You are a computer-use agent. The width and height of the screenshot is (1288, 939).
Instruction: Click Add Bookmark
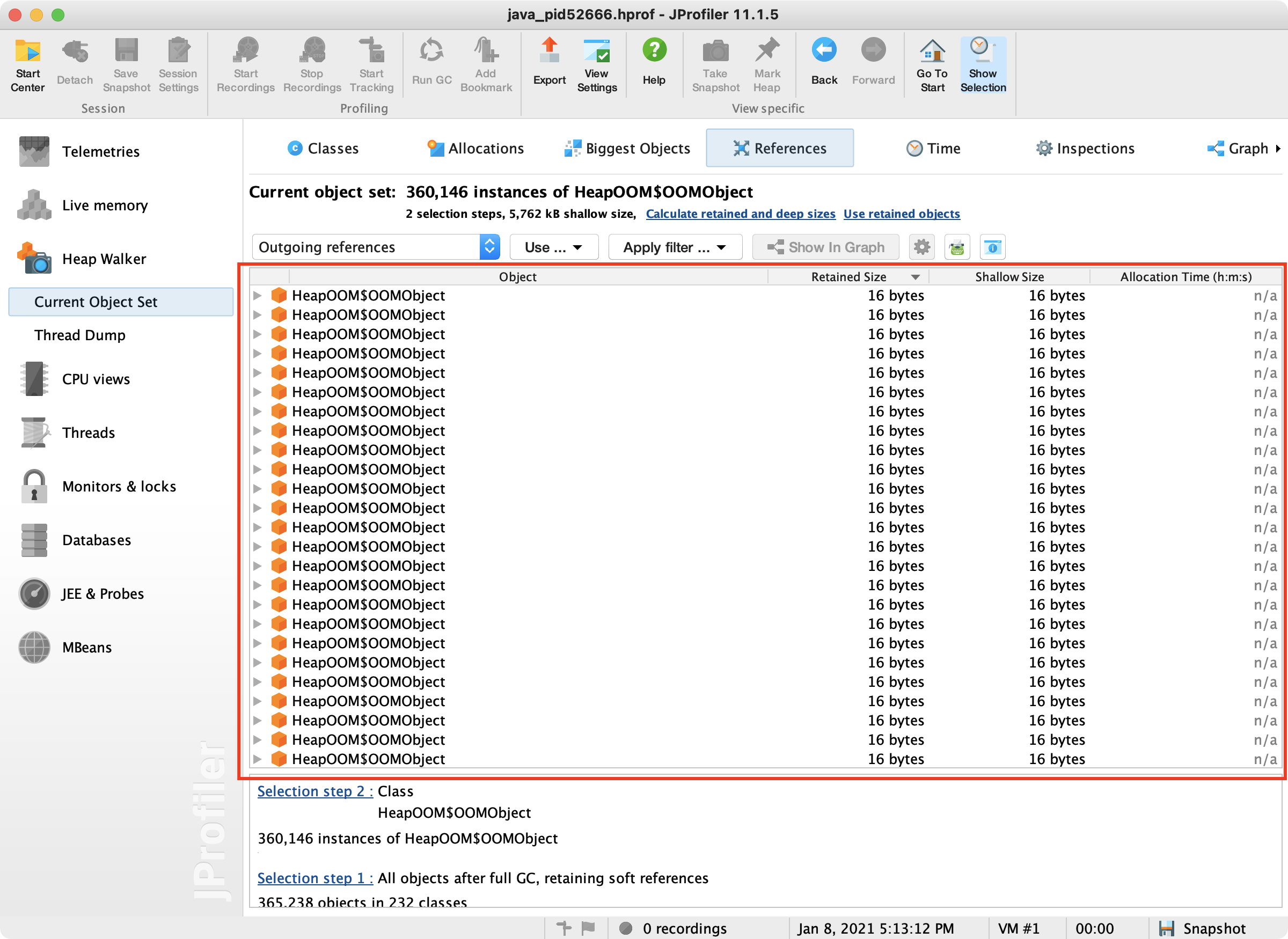486,65
